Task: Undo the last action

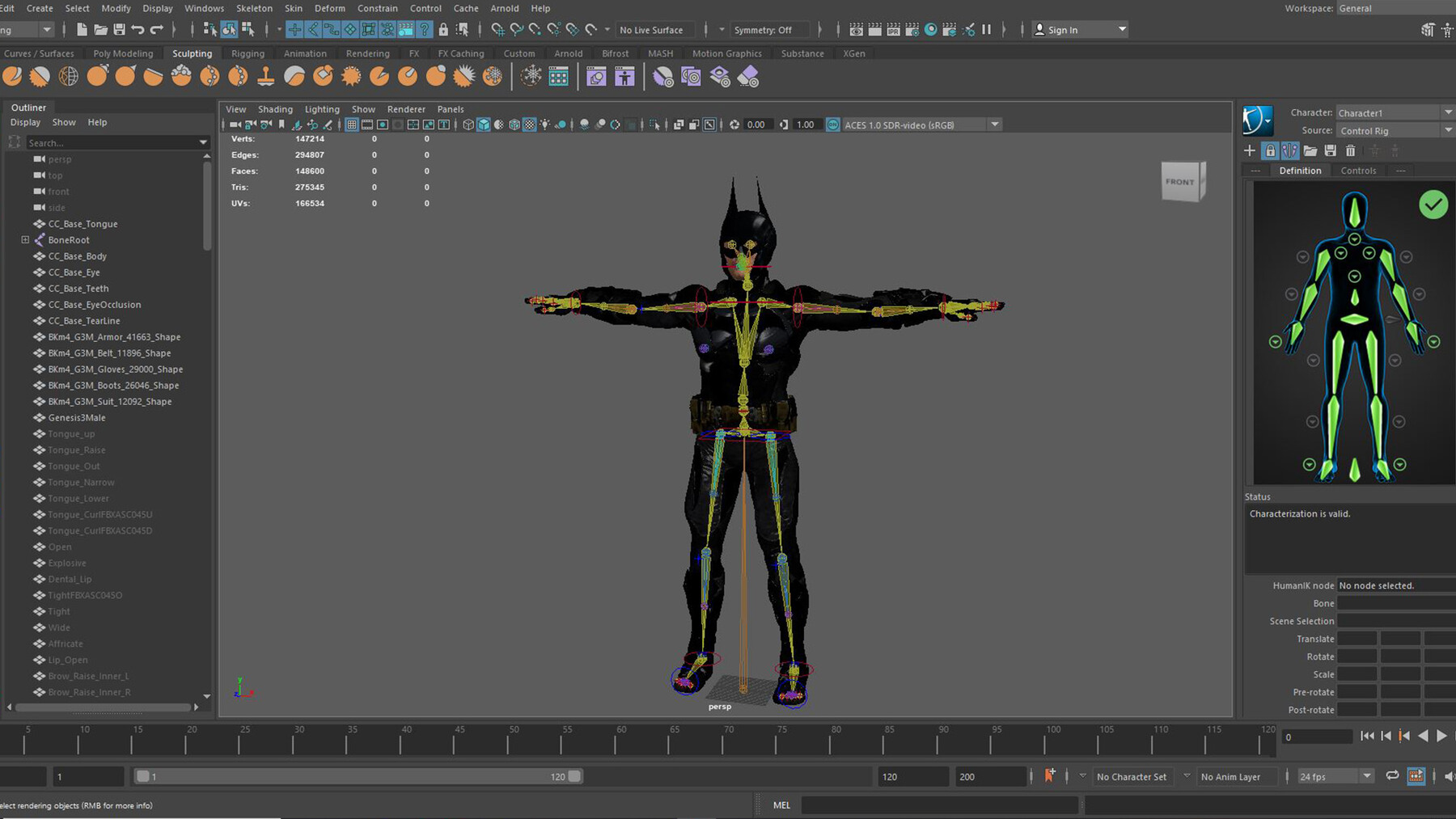Action: click(x=138, y=30)
